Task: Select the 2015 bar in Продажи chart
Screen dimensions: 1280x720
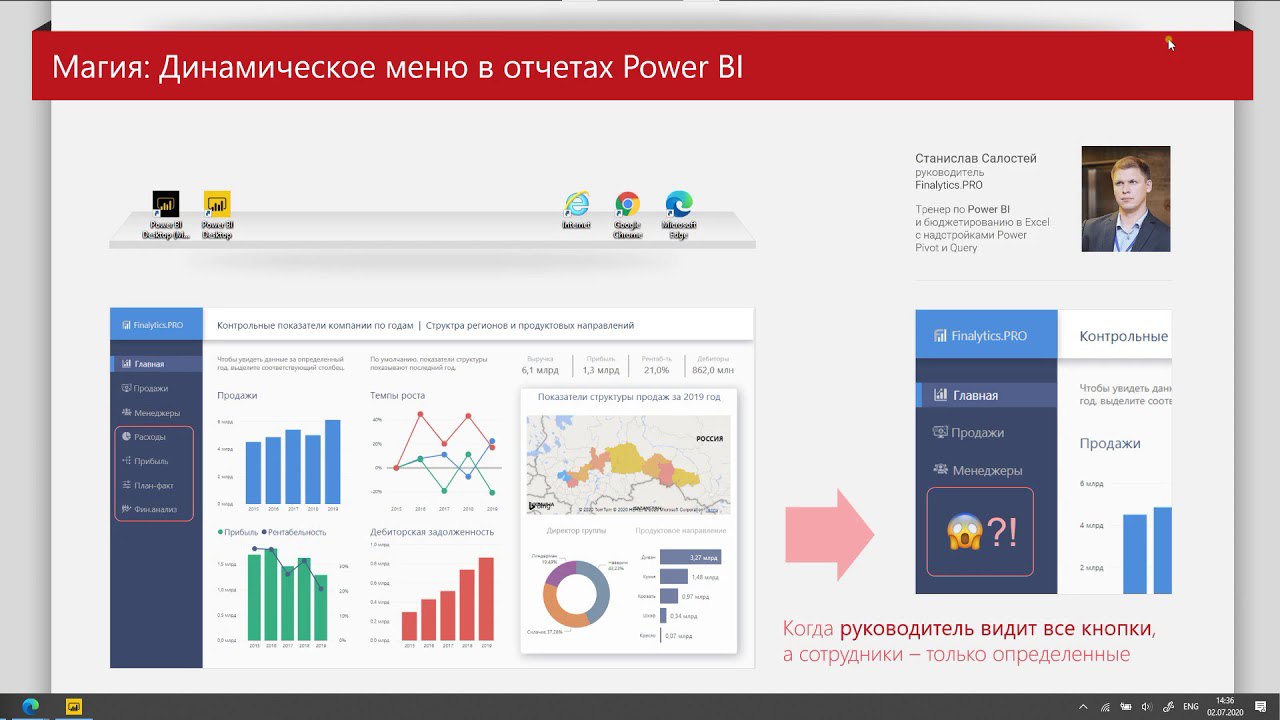Action: point(253,473)
